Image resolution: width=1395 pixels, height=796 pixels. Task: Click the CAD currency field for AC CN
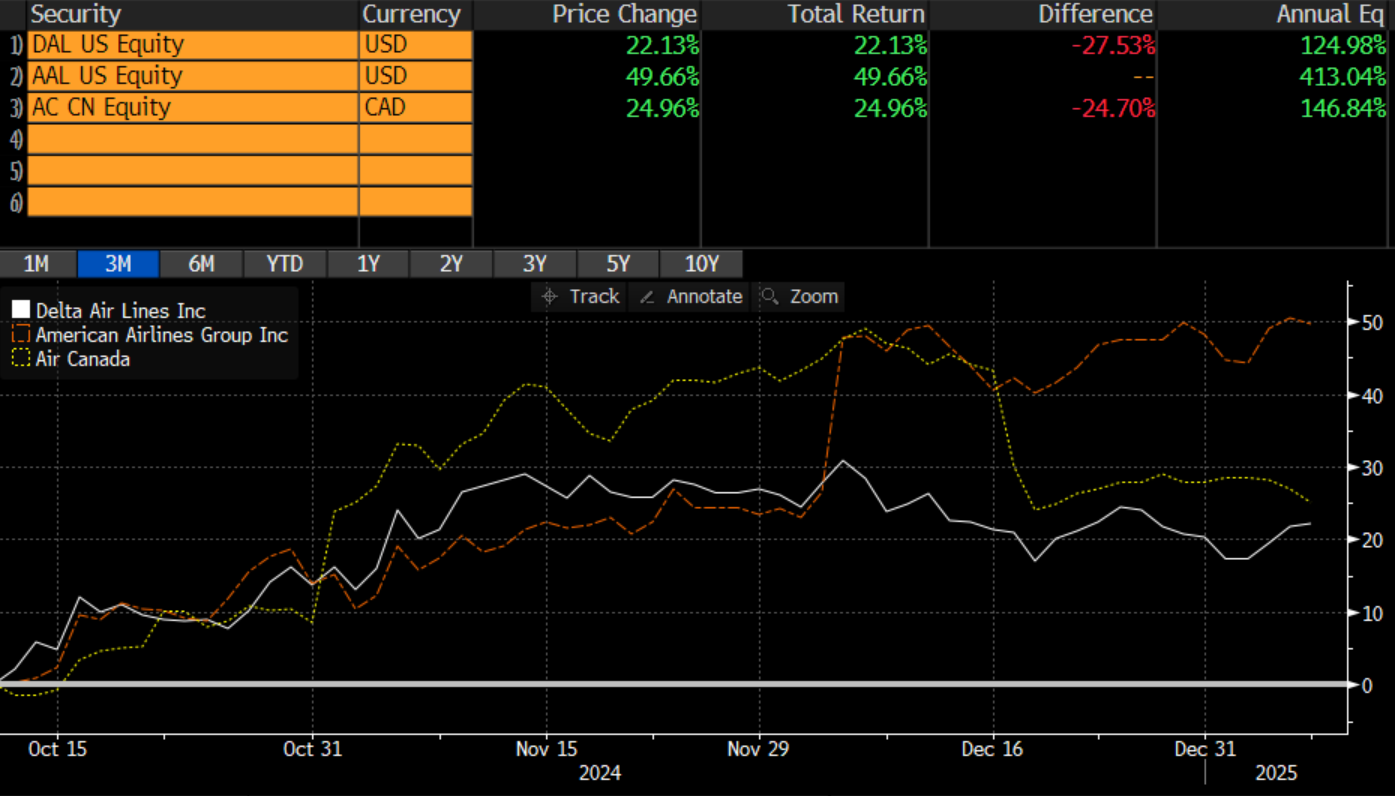click(415, 107)
